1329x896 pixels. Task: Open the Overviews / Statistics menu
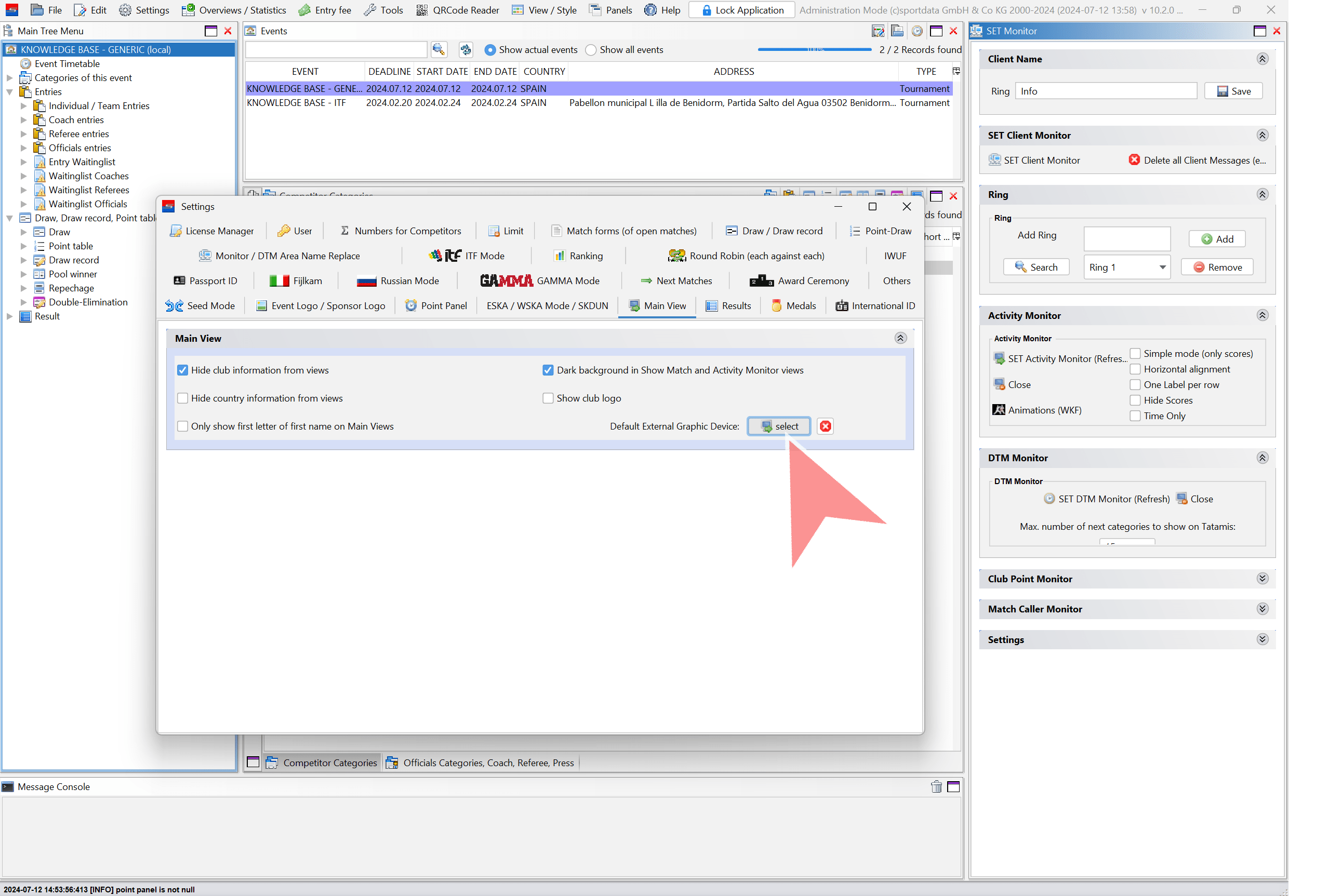click(234, 10)
